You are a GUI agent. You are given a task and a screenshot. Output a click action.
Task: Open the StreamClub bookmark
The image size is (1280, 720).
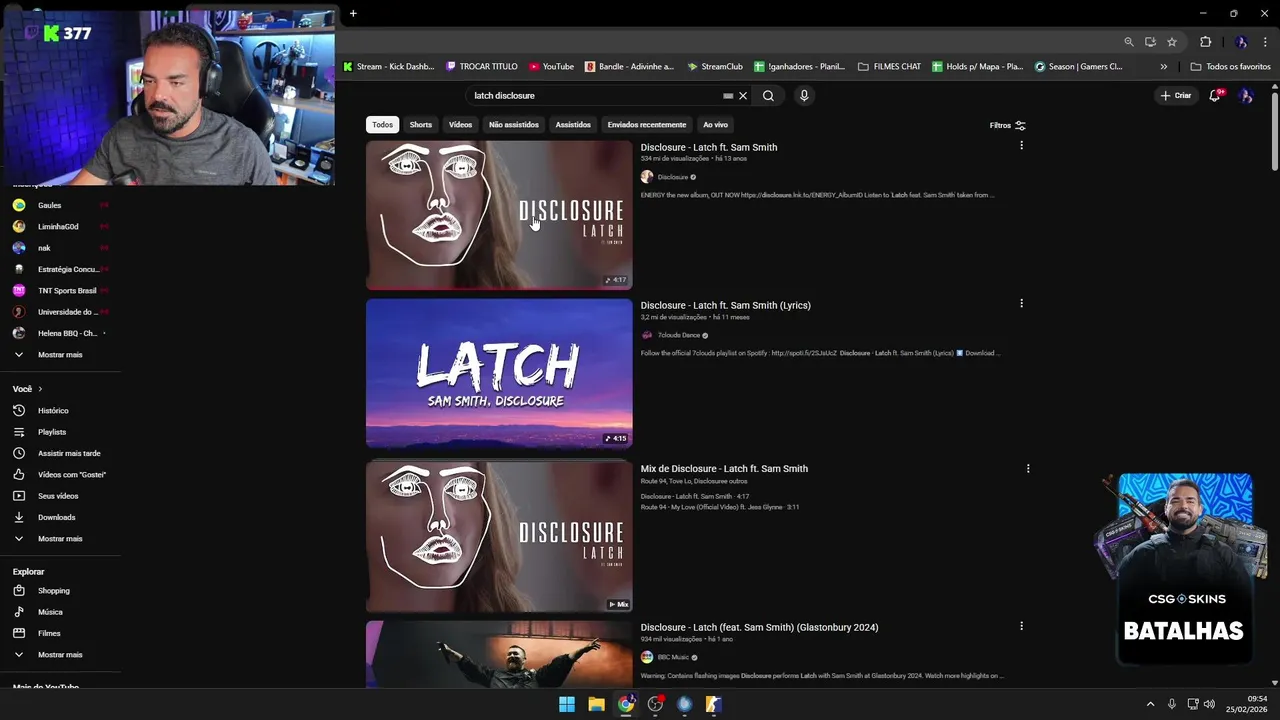tap(715, 67)
